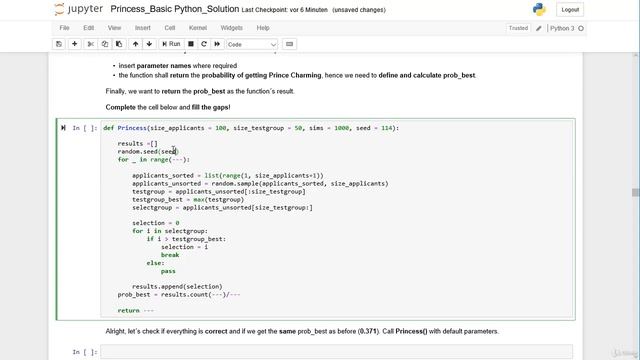The width and height of the screenshot is (640, 360).
Task: Click the 'Alright, let's check' paragraph
Action: [x=302, y=331]
